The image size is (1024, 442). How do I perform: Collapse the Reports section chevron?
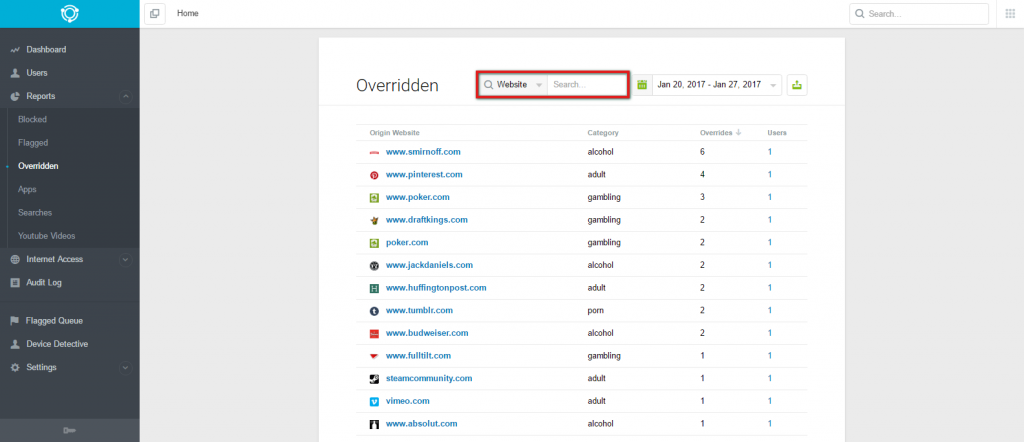coord(126,97)
